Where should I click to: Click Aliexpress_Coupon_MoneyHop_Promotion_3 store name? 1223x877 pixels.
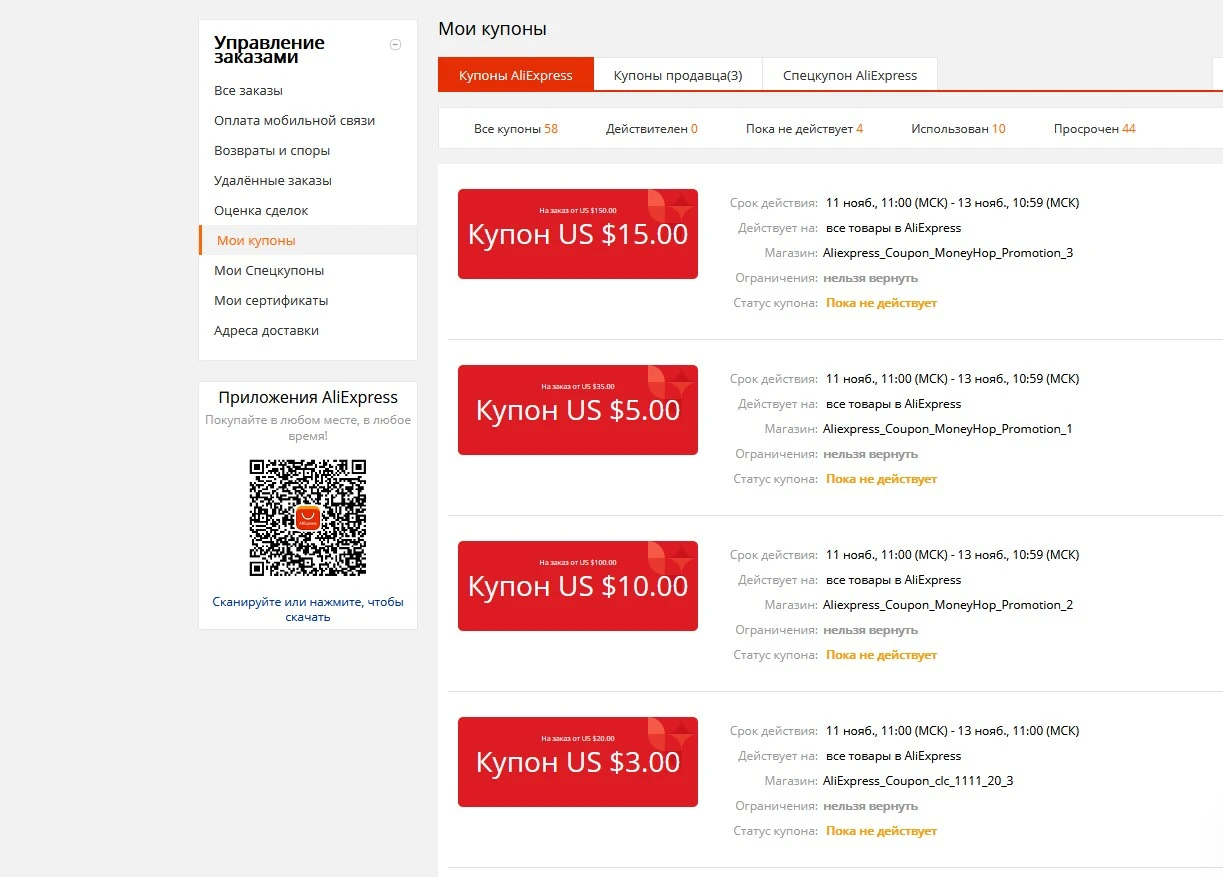tap(948, 253)
